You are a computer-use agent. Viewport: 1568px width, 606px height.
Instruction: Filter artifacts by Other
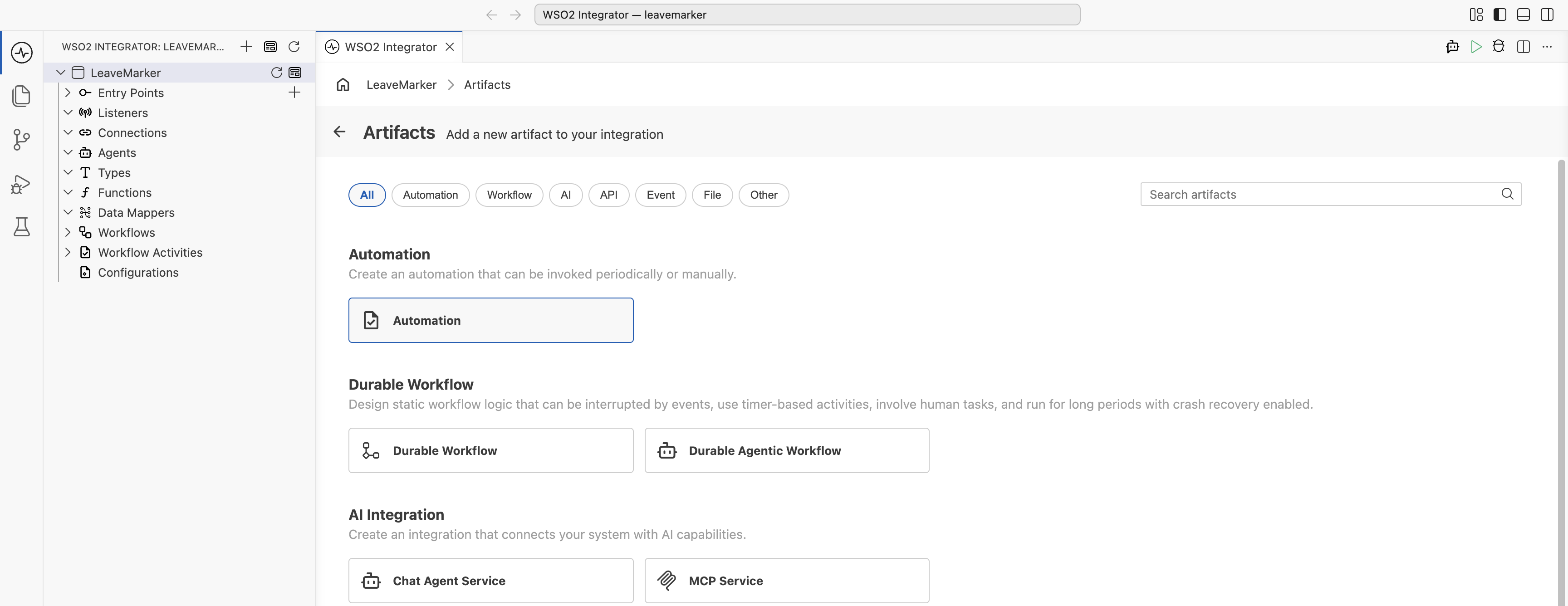pos(764,195)
